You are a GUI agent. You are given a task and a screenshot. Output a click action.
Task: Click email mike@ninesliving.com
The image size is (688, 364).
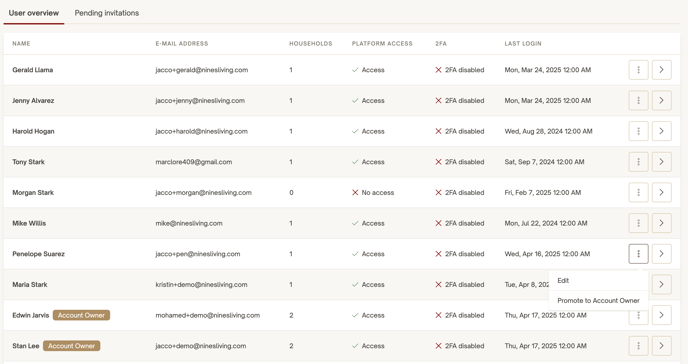coord(189,223)
